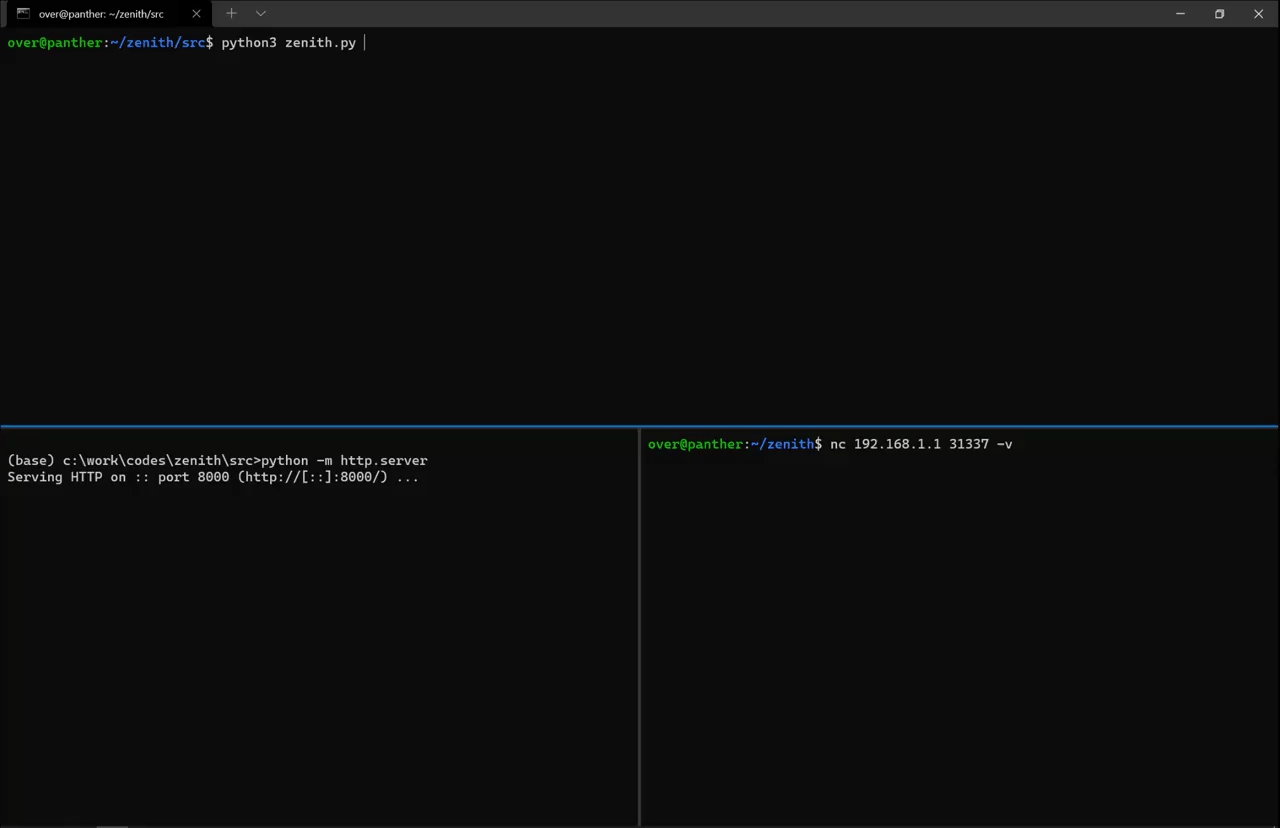
Task: Focus the bottom-right pane with nc command
Action: (960, 627)
